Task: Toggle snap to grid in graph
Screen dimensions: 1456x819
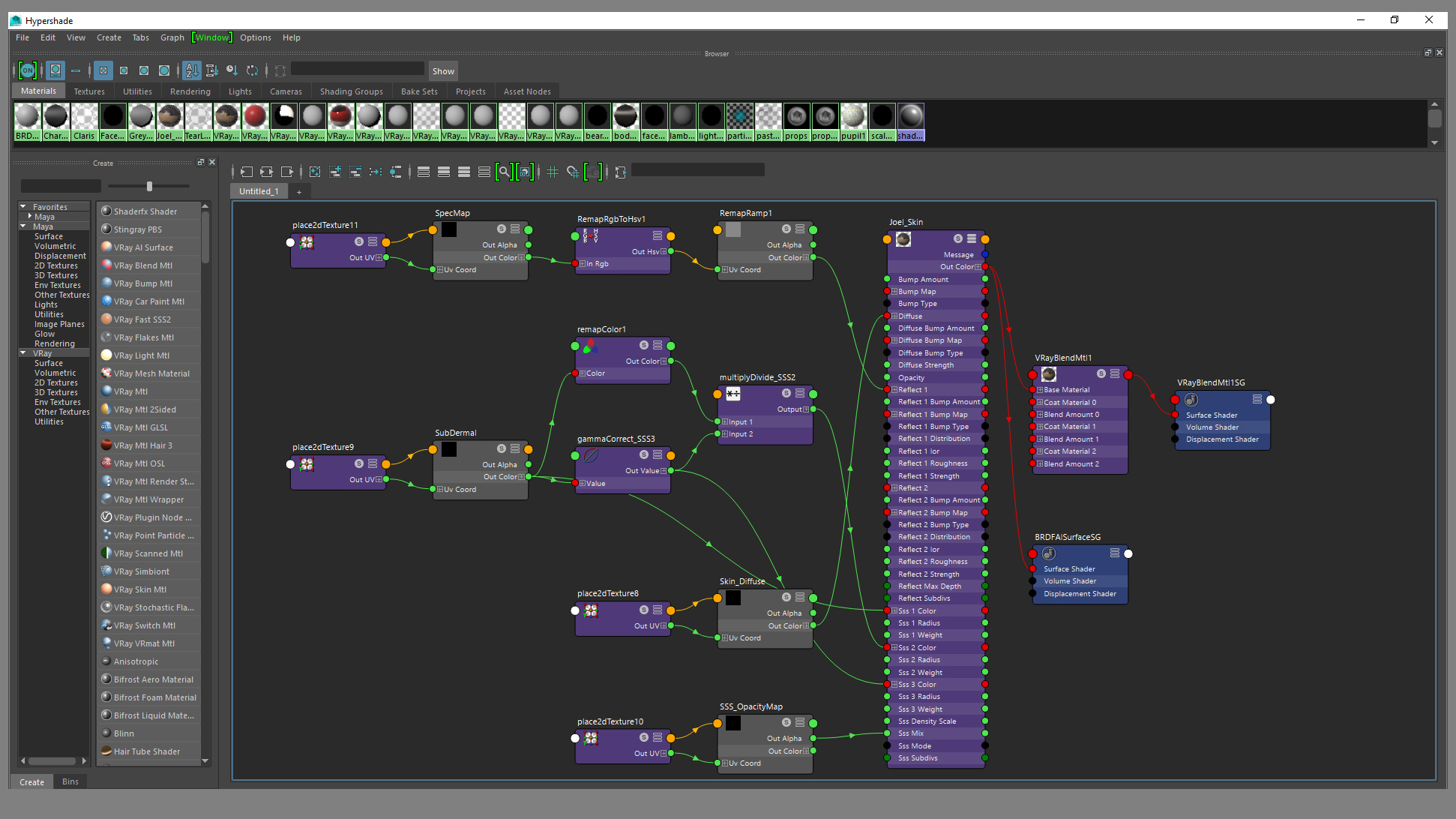Action: [573, 172]
